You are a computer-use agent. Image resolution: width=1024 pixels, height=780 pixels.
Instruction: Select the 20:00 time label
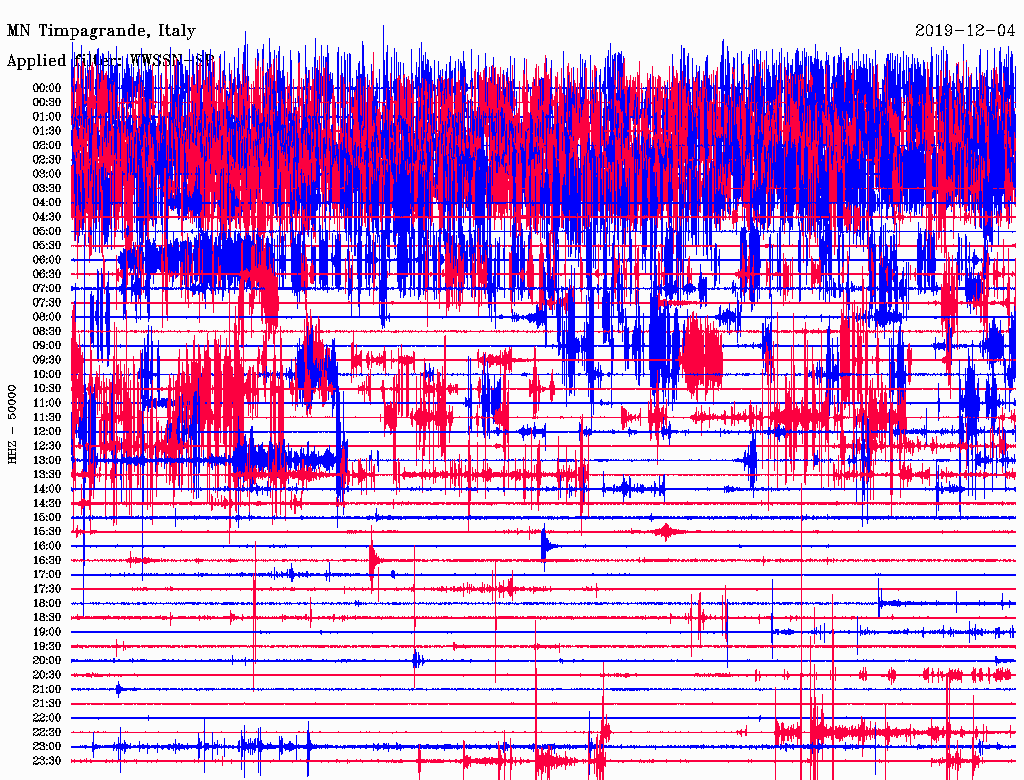click(47, 660)
